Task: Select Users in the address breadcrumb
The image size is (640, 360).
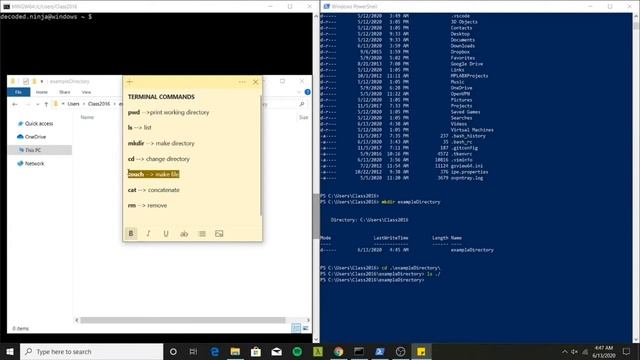Action: [73, 104]
